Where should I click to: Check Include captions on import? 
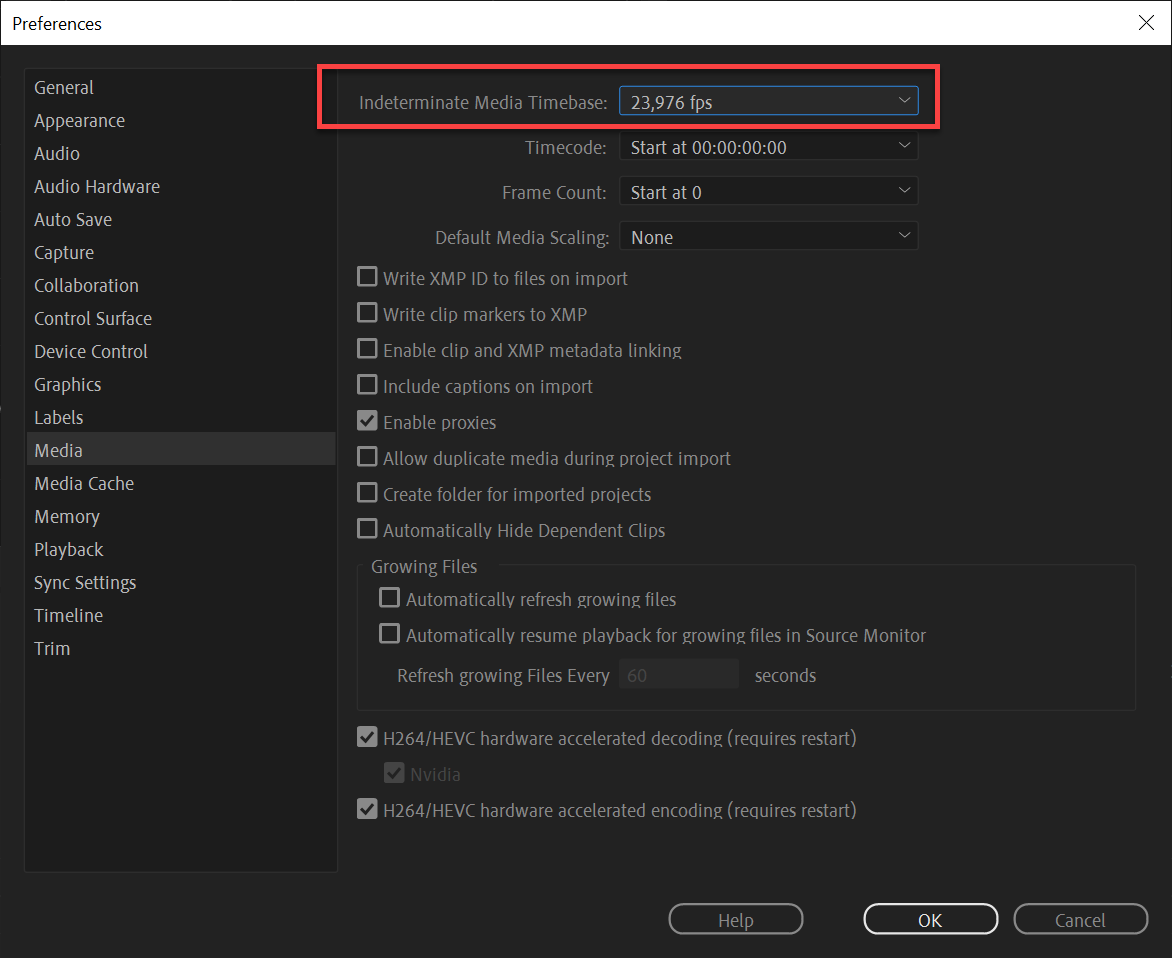pyautogui.click(x=367, y=385)
